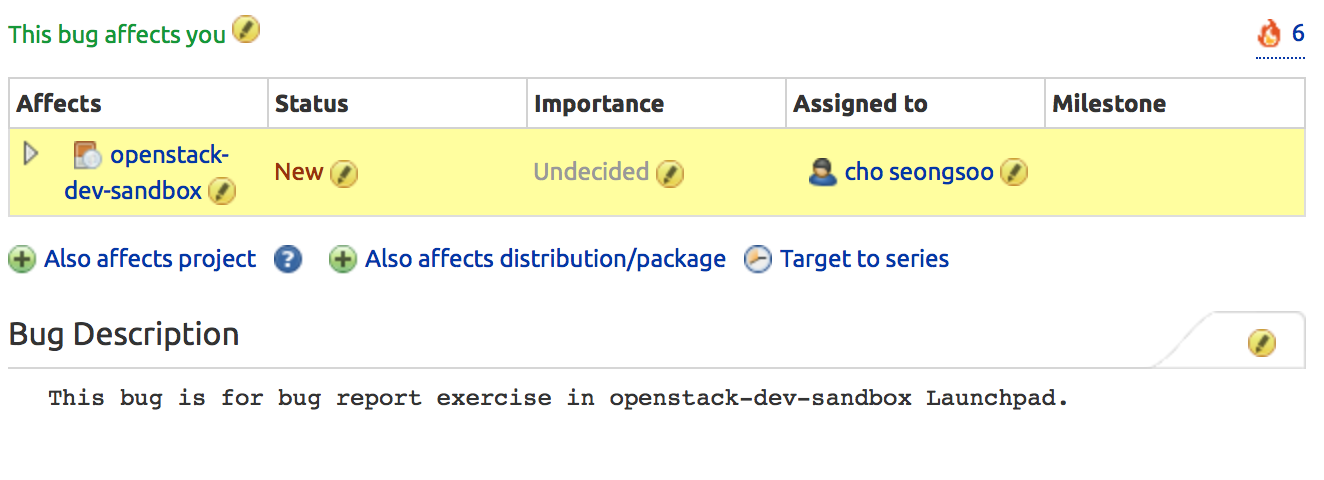
Task: Click the Target to series link
Action: pyautogui.click(x=864, y=259)
